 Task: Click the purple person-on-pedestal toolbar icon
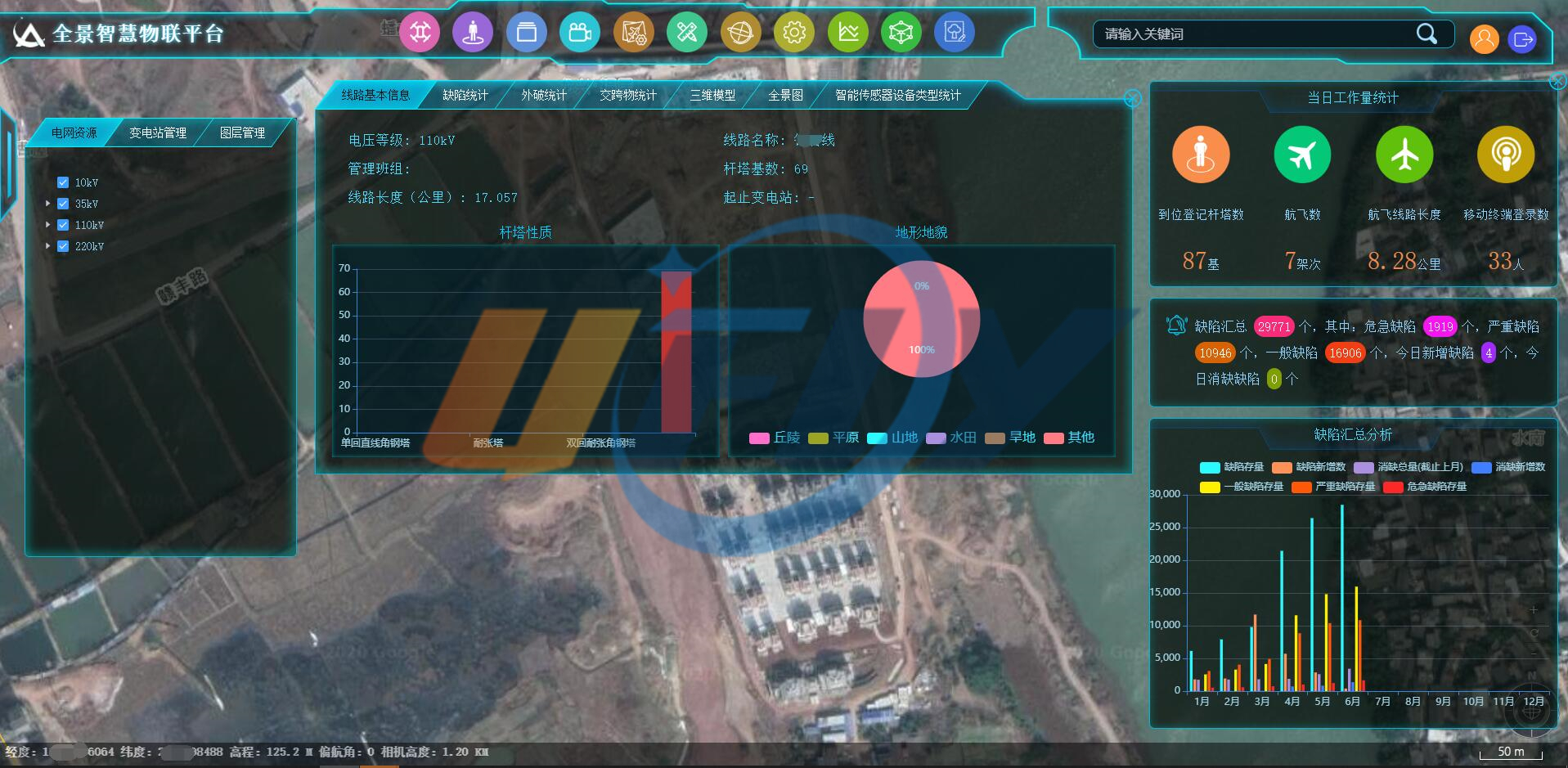[x=473, y=33]
